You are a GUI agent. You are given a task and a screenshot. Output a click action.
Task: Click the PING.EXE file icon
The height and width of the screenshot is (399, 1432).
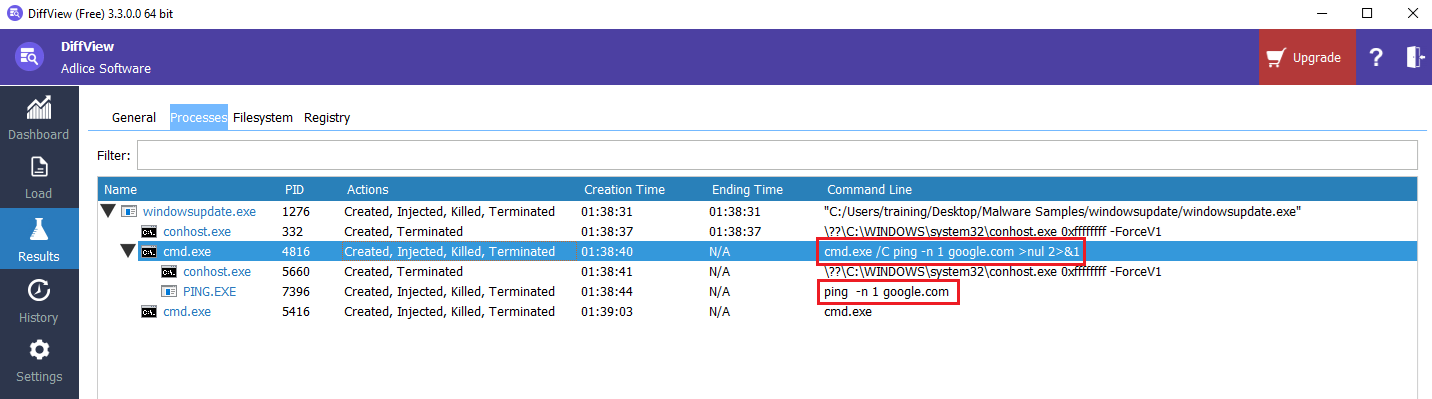pyautogui.click(x=168, y=291)
